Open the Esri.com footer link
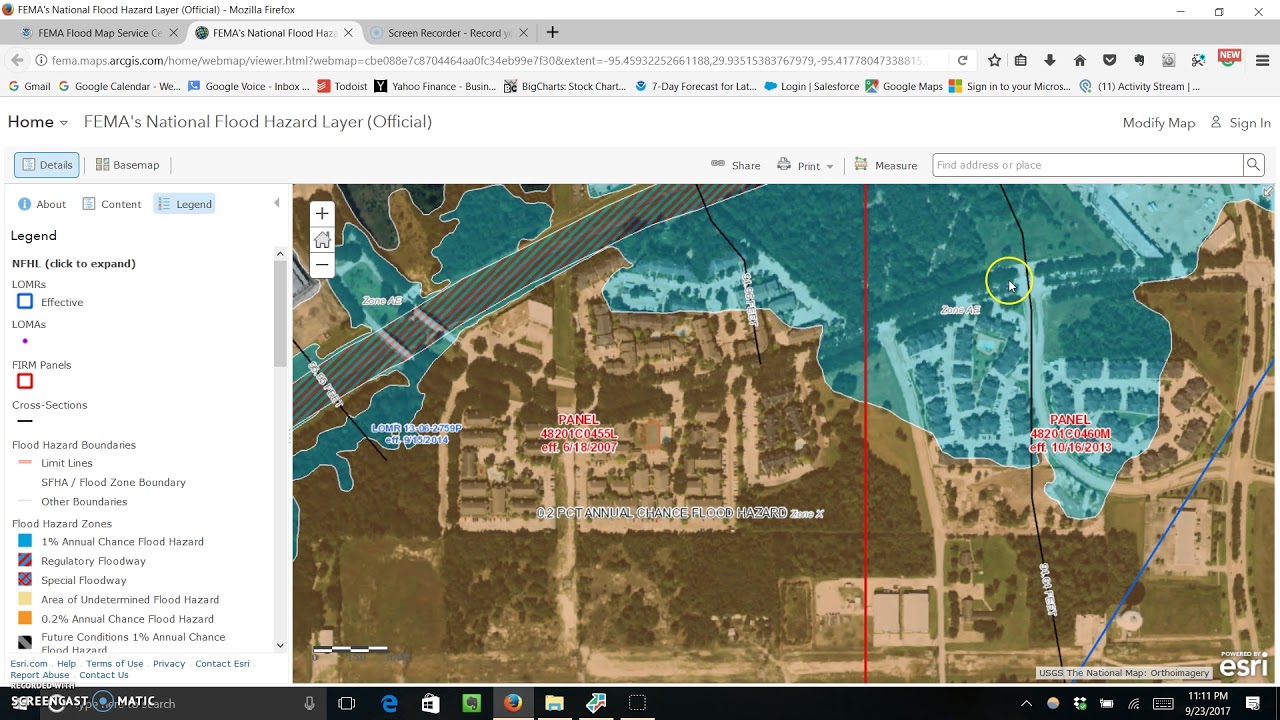 coord(29,664)
